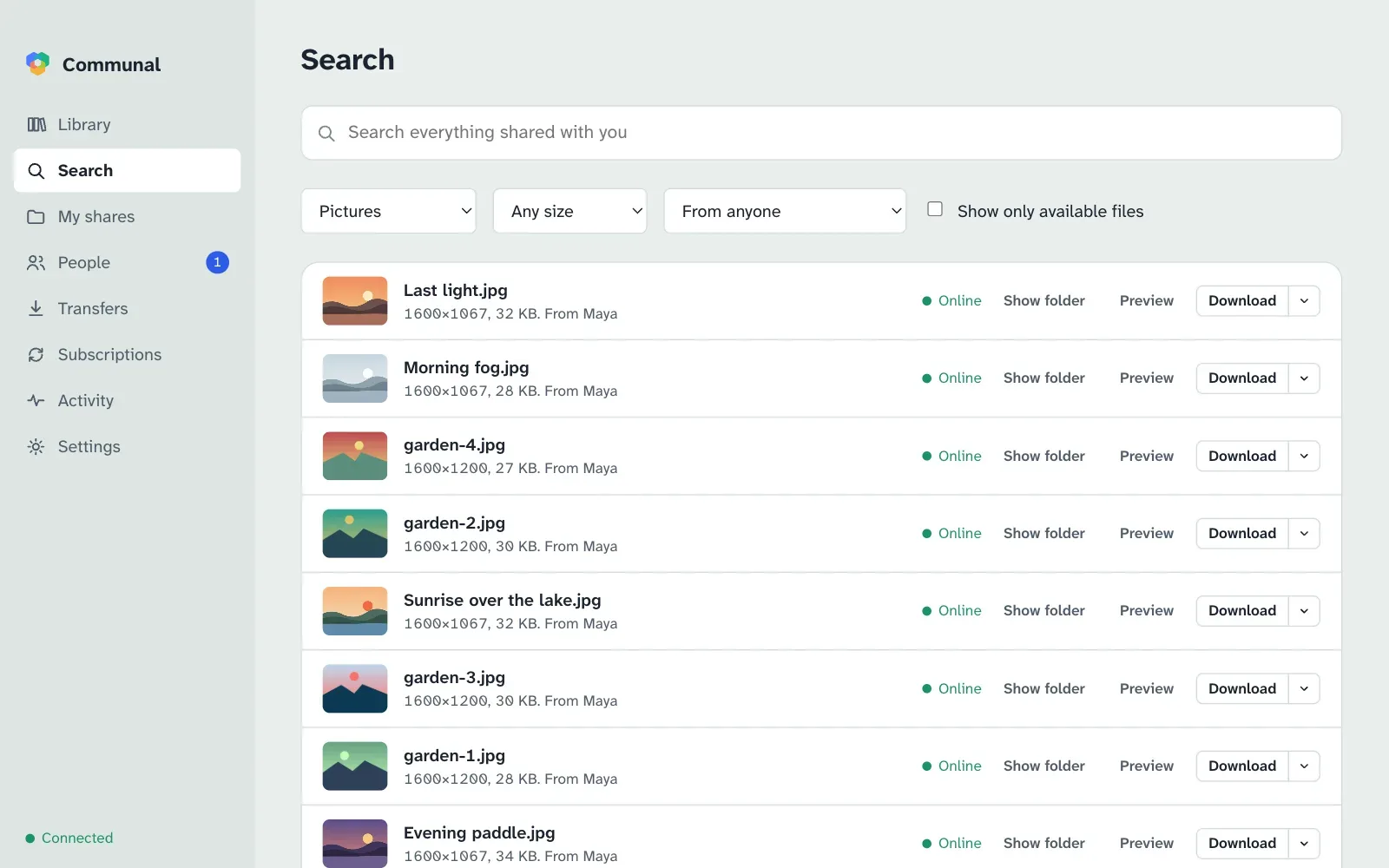Show folder for garden-4.jpg
This screenshot has height=868, width=1389.
click(1044, 456)
